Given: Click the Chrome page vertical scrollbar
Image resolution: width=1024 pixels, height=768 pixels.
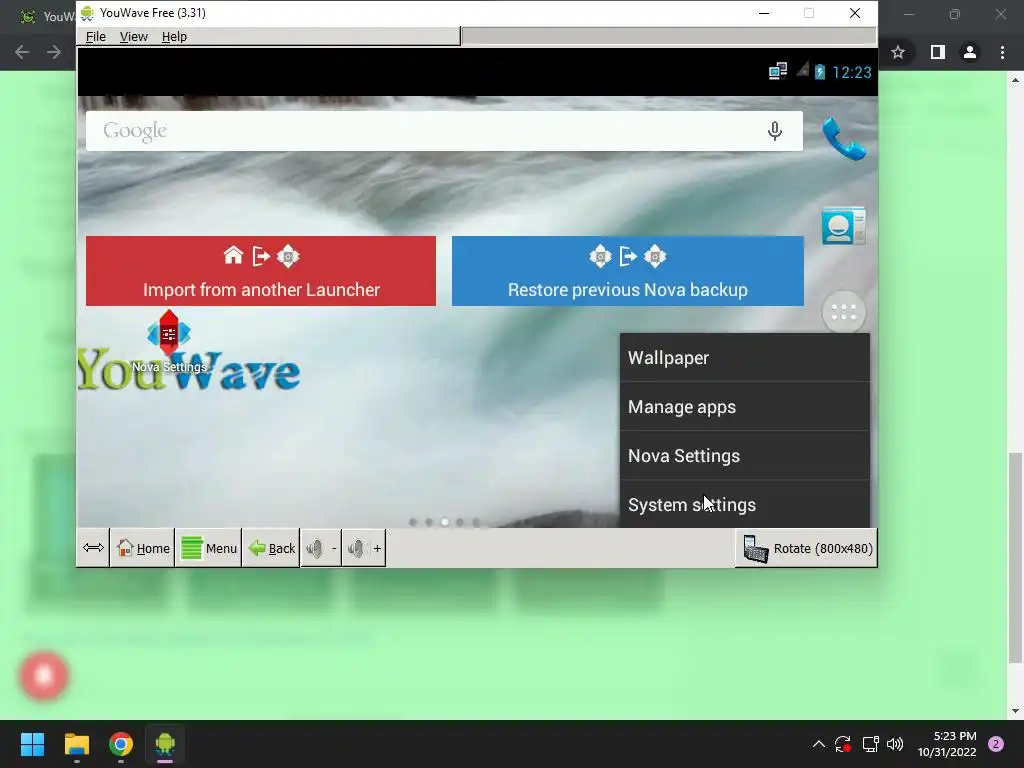Looking at the screenshot, I should (x=1015, y=557).
